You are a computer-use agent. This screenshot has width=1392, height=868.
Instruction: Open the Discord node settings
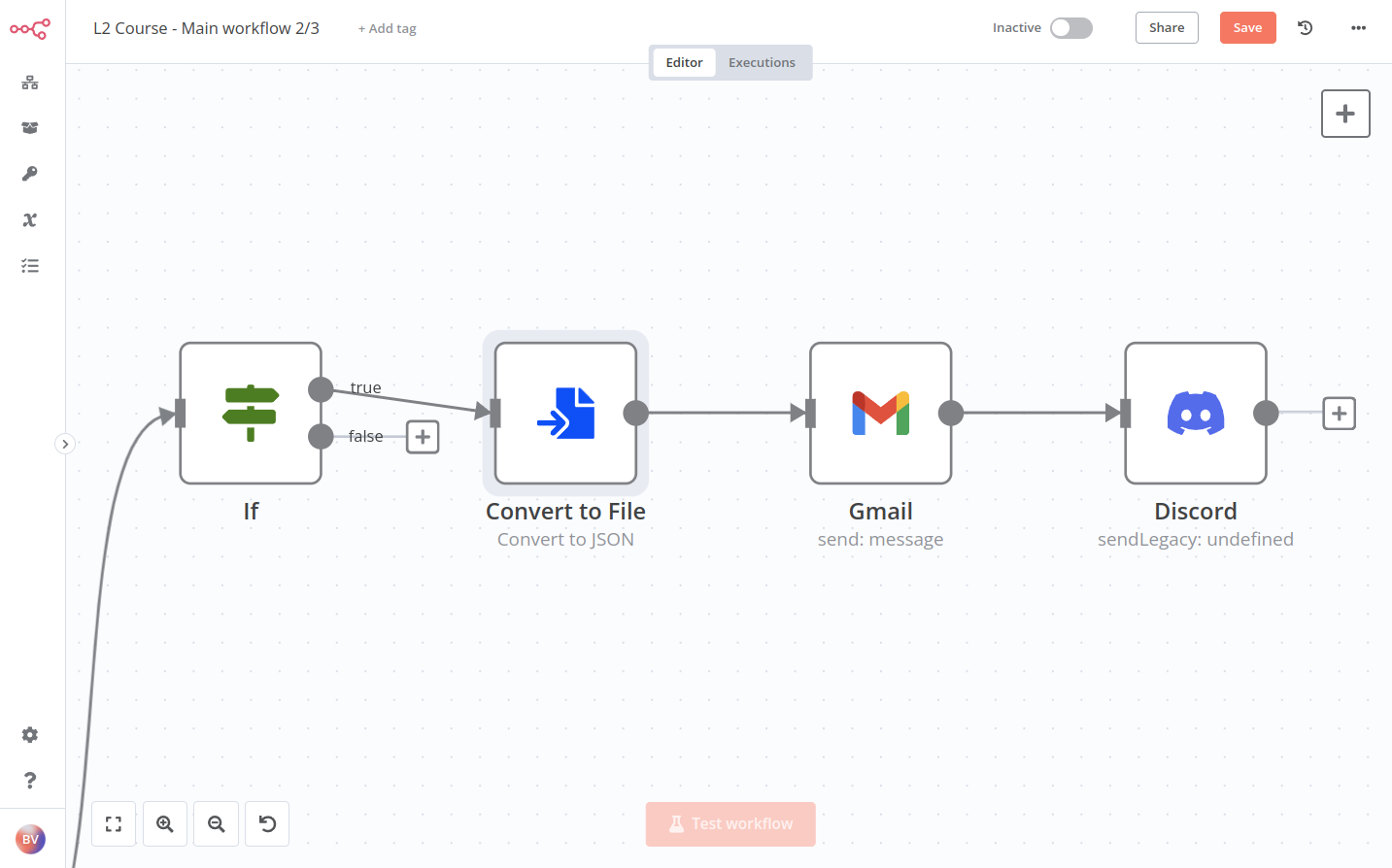coord(1195,412)
